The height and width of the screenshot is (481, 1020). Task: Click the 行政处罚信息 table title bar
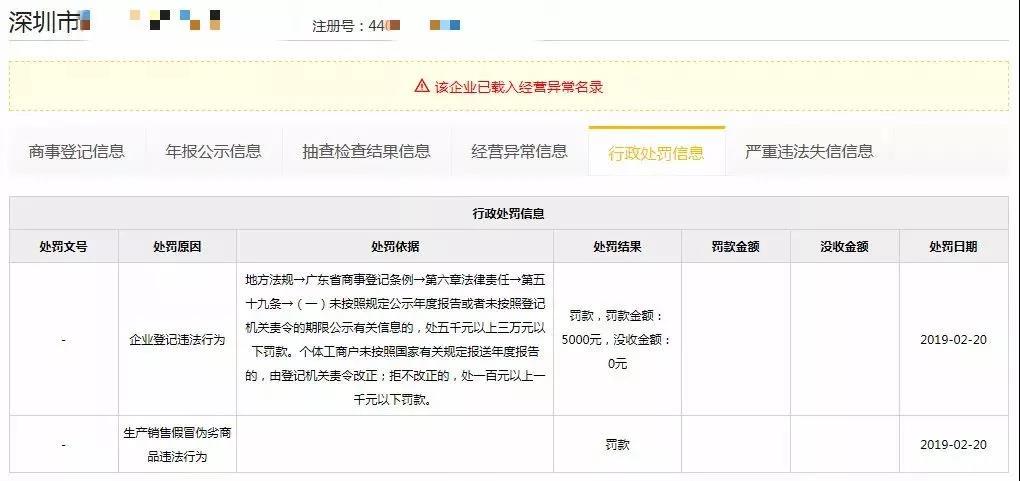(508, 214)
